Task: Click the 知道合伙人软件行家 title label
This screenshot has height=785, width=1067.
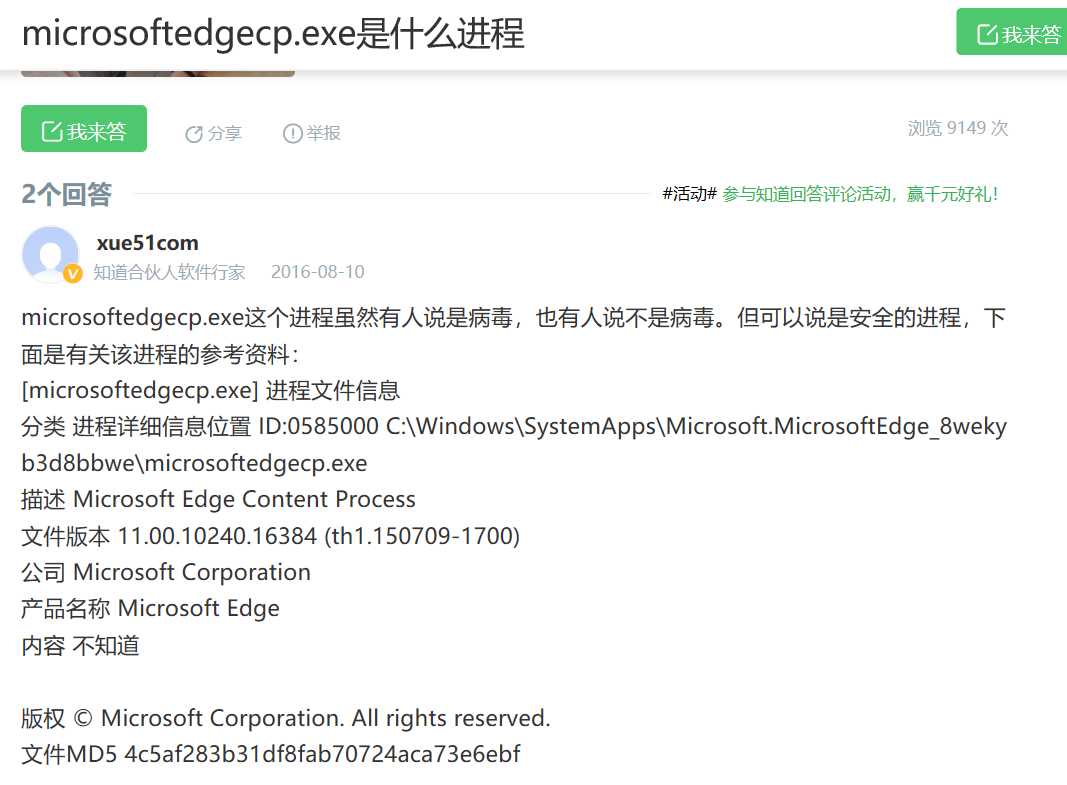Action: pyautogui.click(x=169, y=272)
